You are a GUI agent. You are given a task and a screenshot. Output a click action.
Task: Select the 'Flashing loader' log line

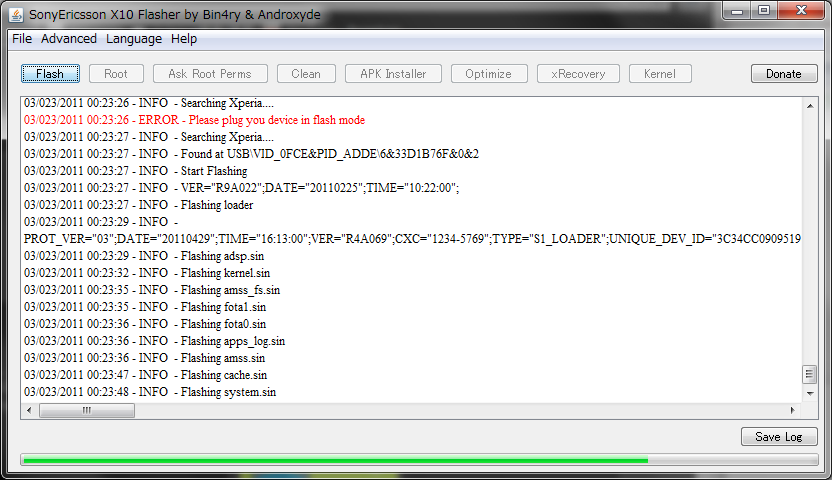click(138, 205)
